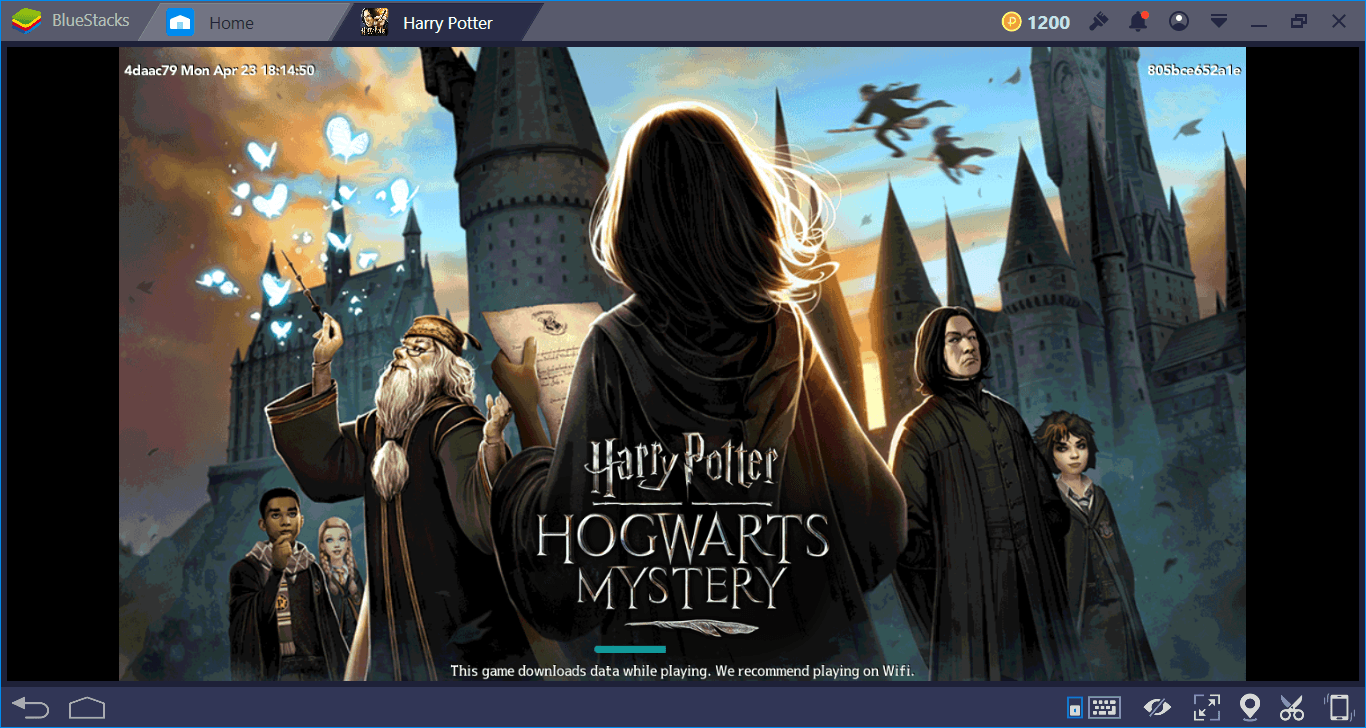Toggle the keyboard controls overlay icon
Image resolution: width=1366 pixels, height=728 pixels.
pyautogui.click(x=1075, y=708)
